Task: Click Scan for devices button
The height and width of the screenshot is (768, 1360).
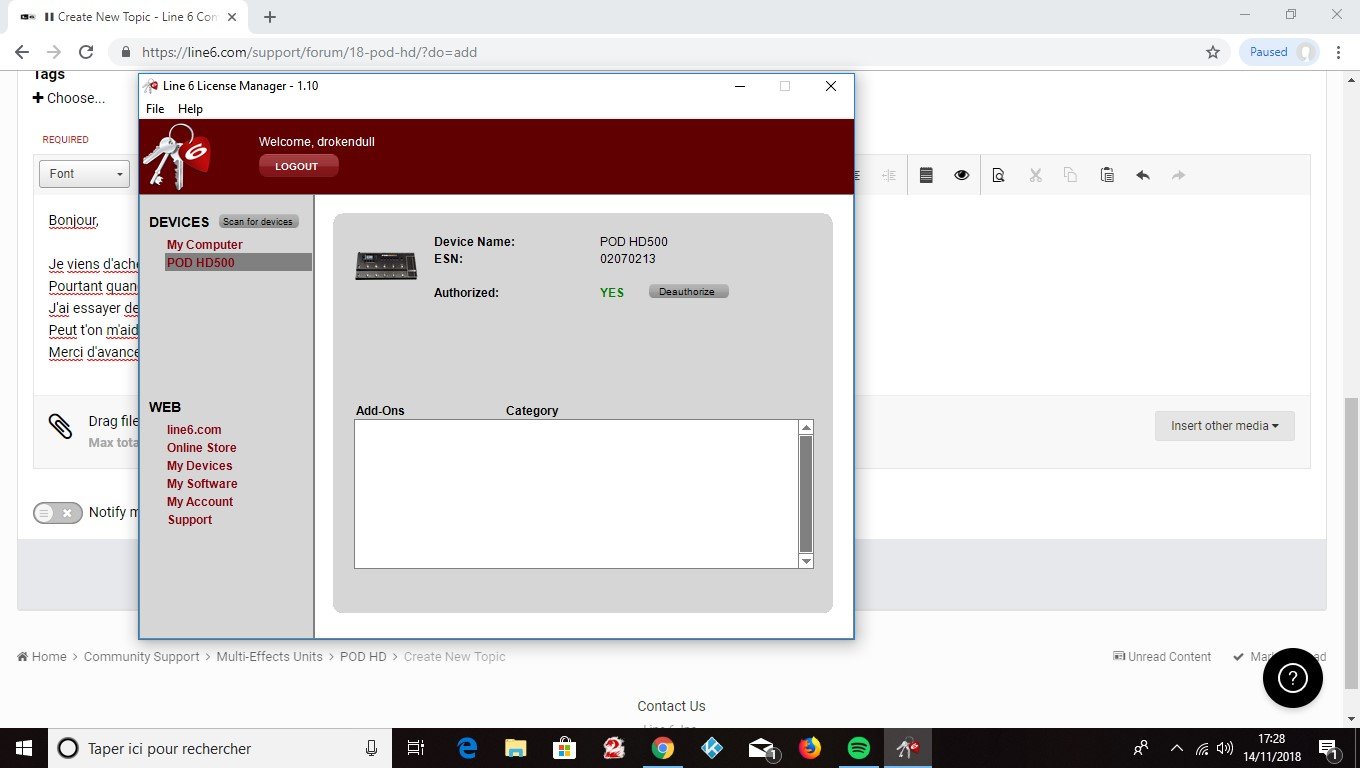Action: pyautogui.click(x=258, y=222)
